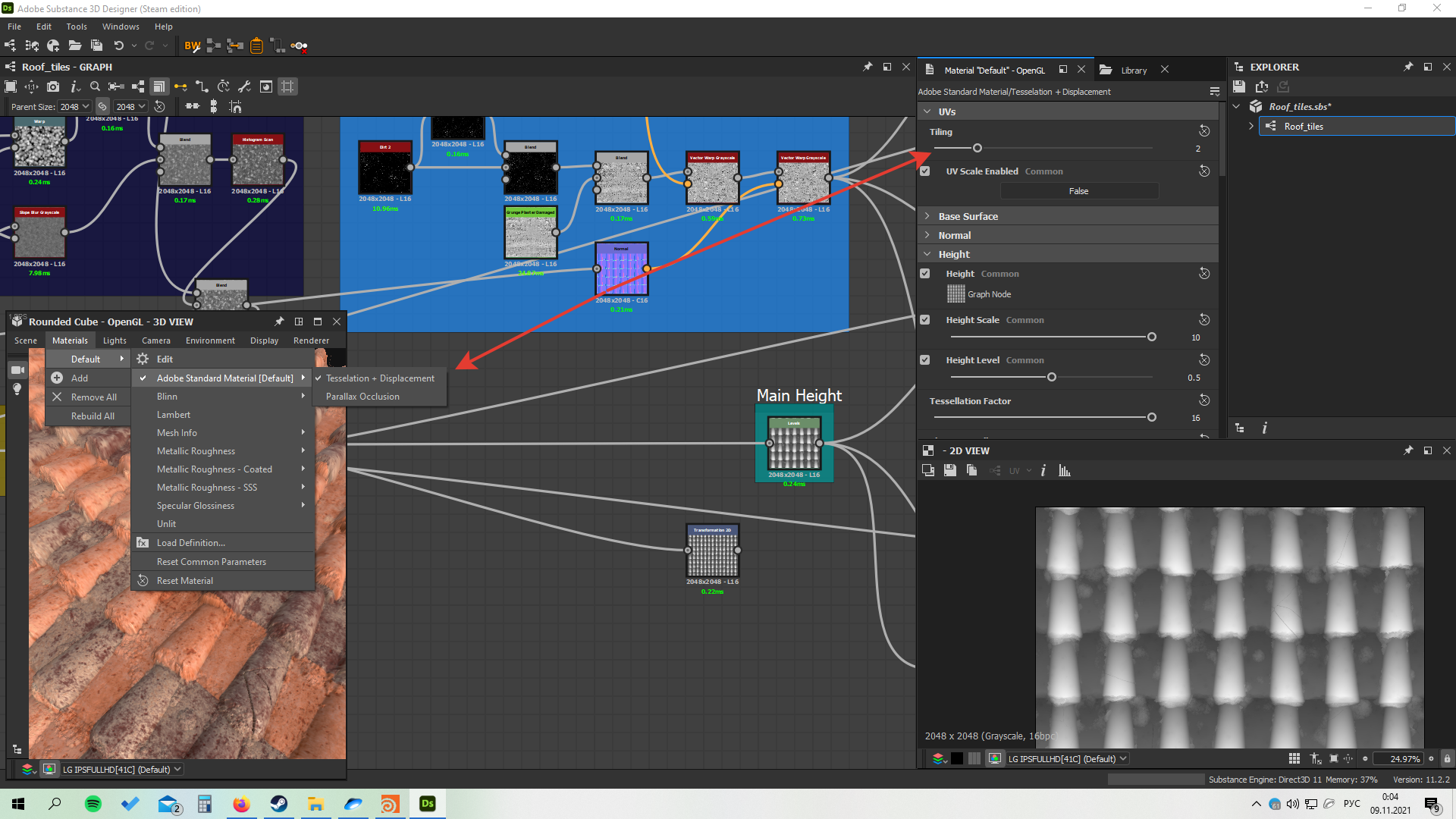
Task: Open the Materials menu in 3D view
Action: (x=70, y=340)
